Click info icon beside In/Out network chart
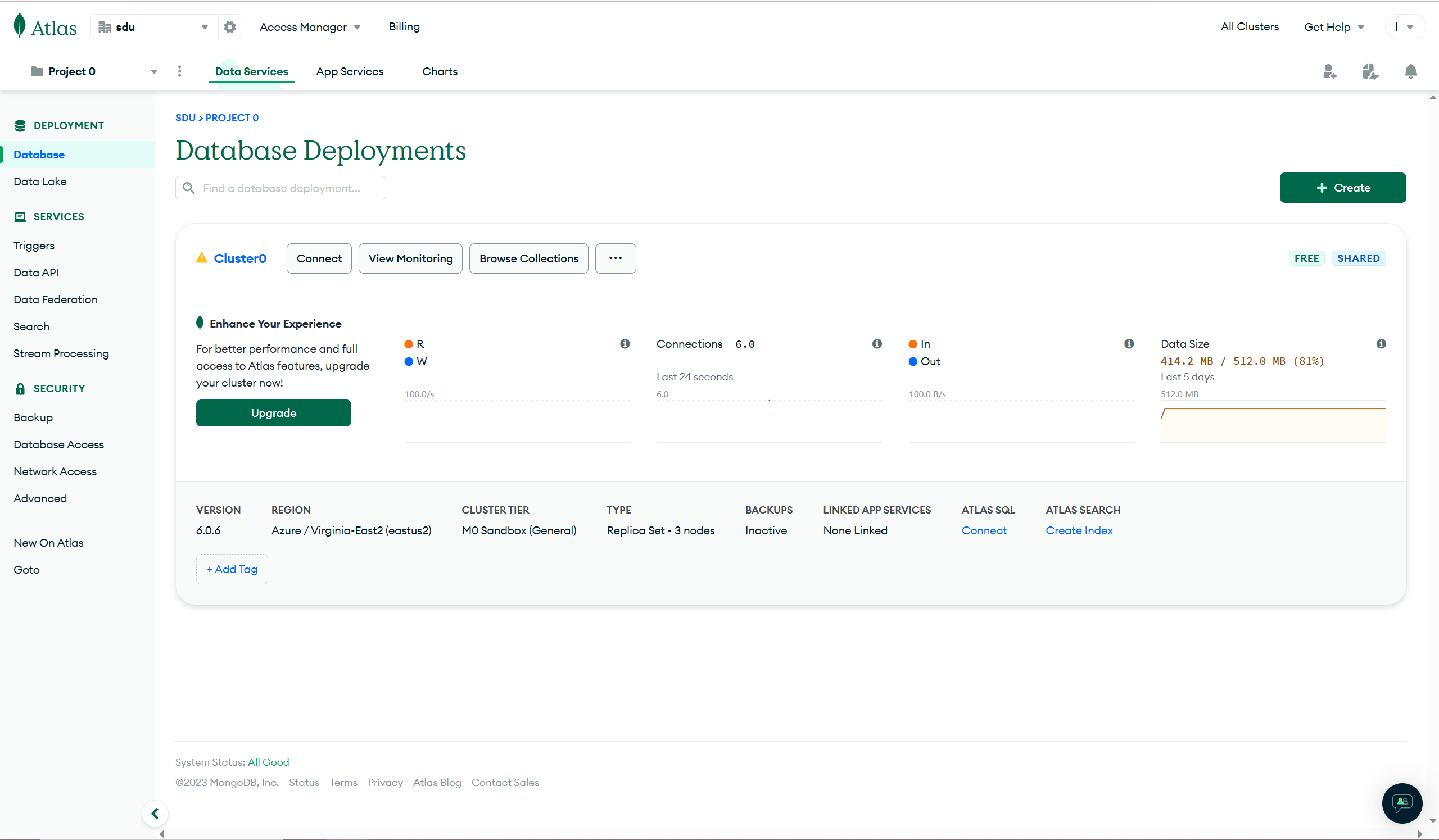 [1129, 343]
